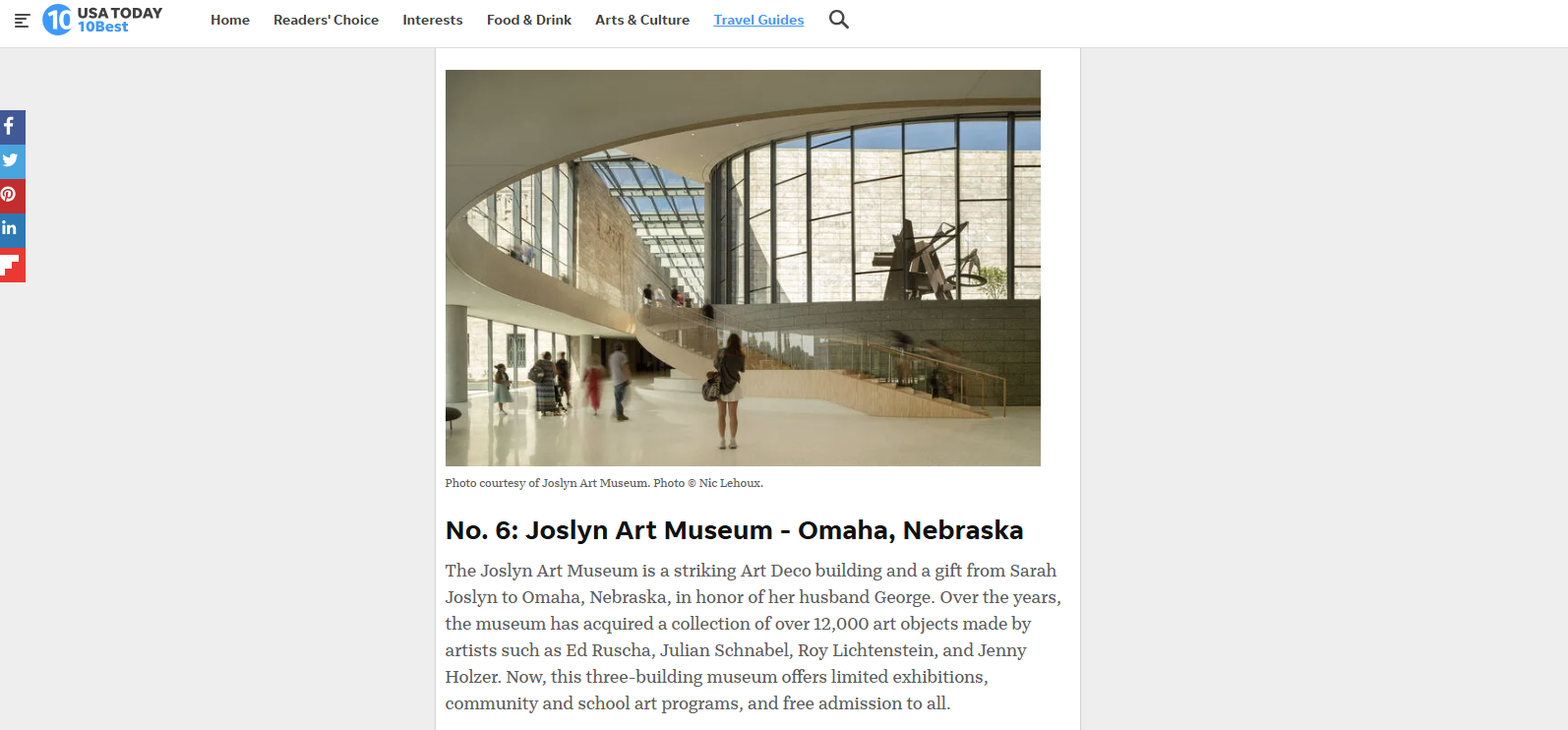Share on Flipboard via sidebar icon
This screenshot has width=1568, height=730.
coord(12,265)
